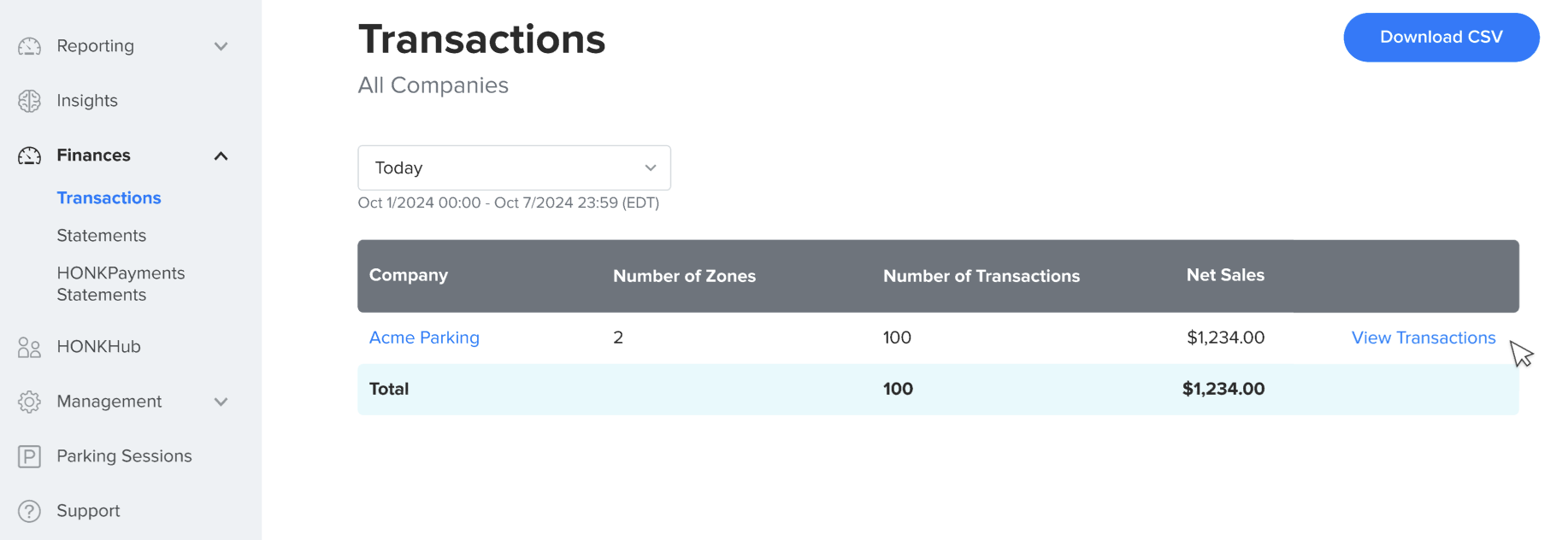This screenshot has width=1568, height=540.
Task: Select the Parking Sessions P icon
Action: pos(29,455)
